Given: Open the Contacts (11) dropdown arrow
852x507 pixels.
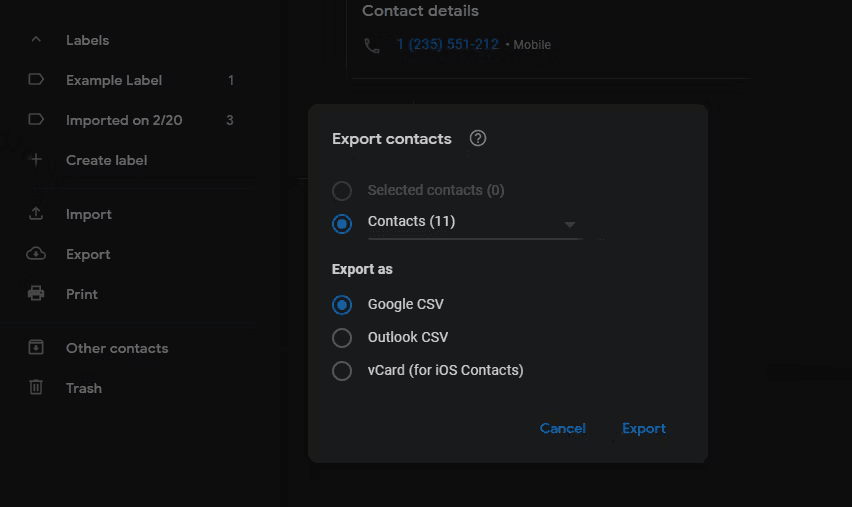Looking at the screenshot, I should [569, 224].
